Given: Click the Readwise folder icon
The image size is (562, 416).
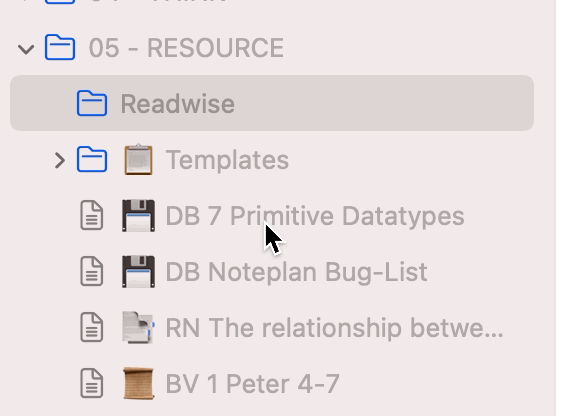Looking at the screenshot, I should pyautogui.click(x=92, y=103).
